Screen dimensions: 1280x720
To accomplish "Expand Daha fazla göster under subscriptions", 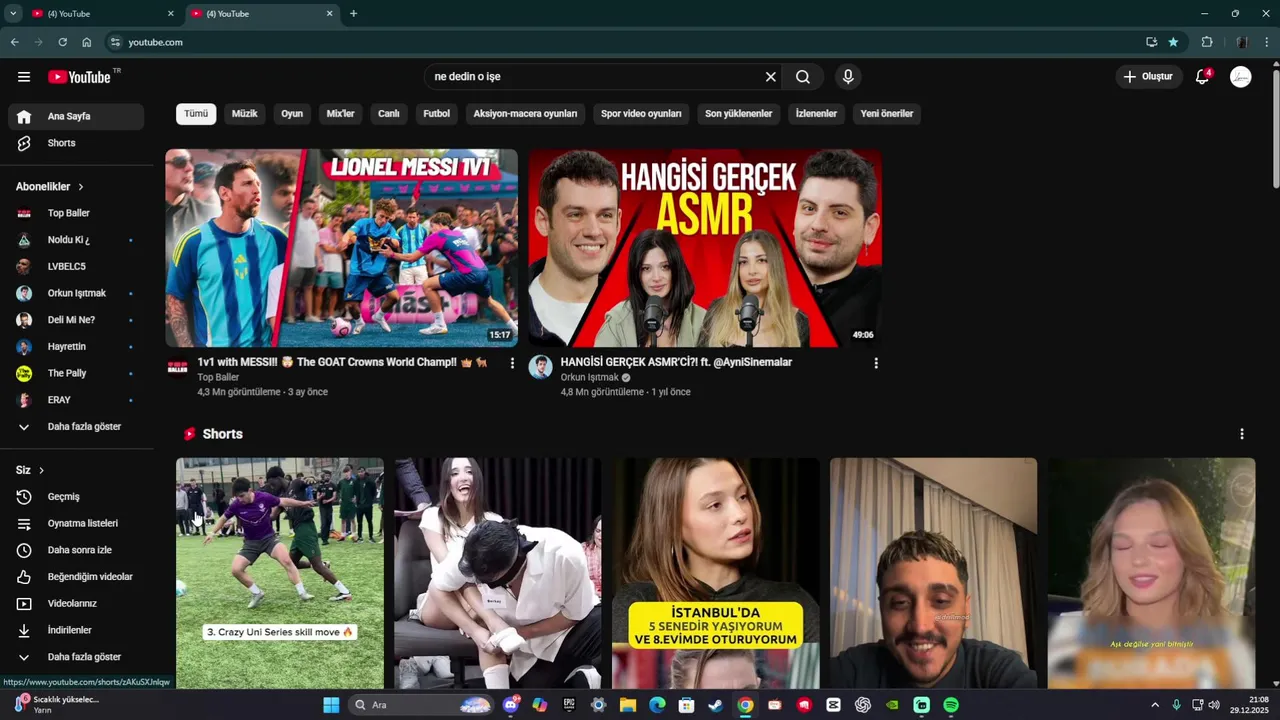I will pyautogui.click(x=76, y=427).
